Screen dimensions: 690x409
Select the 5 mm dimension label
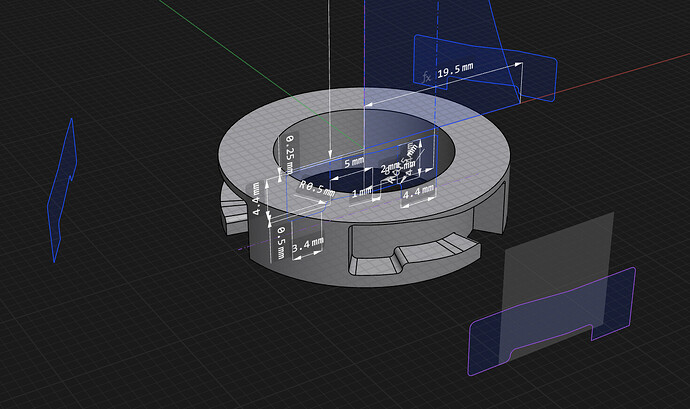pos(354,162)
